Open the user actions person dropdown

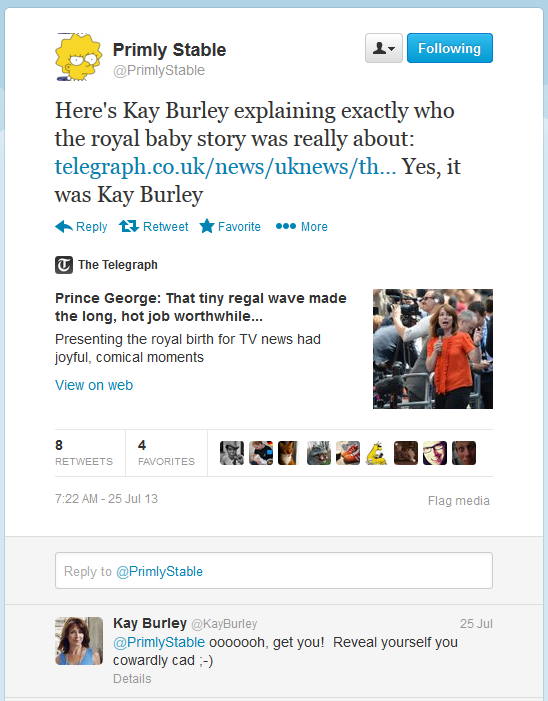tap(384, 48)
